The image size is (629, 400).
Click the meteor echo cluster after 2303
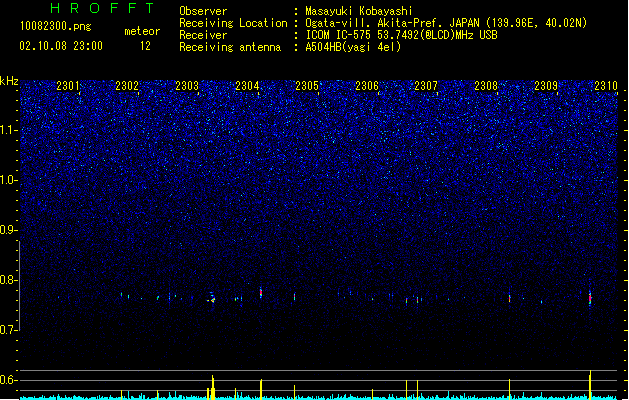pyautogui.click(x=212, y=298)
